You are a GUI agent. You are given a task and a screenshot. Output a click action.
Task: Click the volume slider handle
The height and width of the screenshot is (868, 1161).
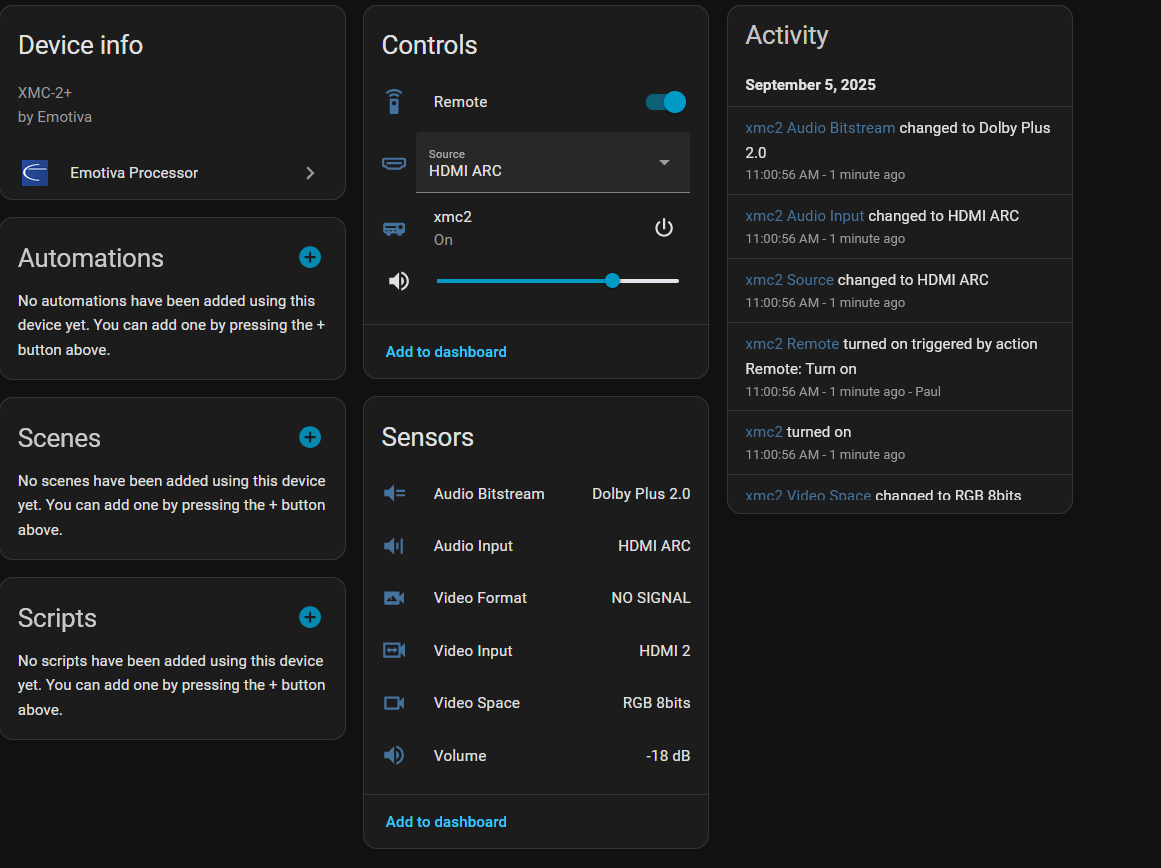point(612,281)
